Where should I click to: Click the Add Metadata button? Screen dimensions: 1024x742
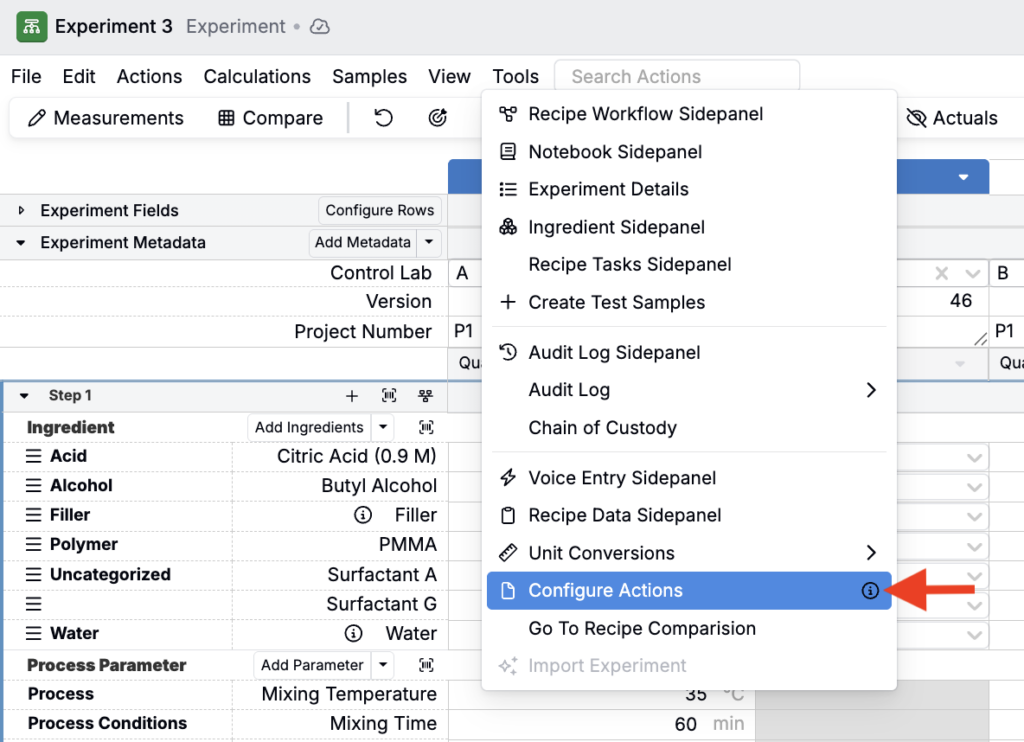click(362, 242)
